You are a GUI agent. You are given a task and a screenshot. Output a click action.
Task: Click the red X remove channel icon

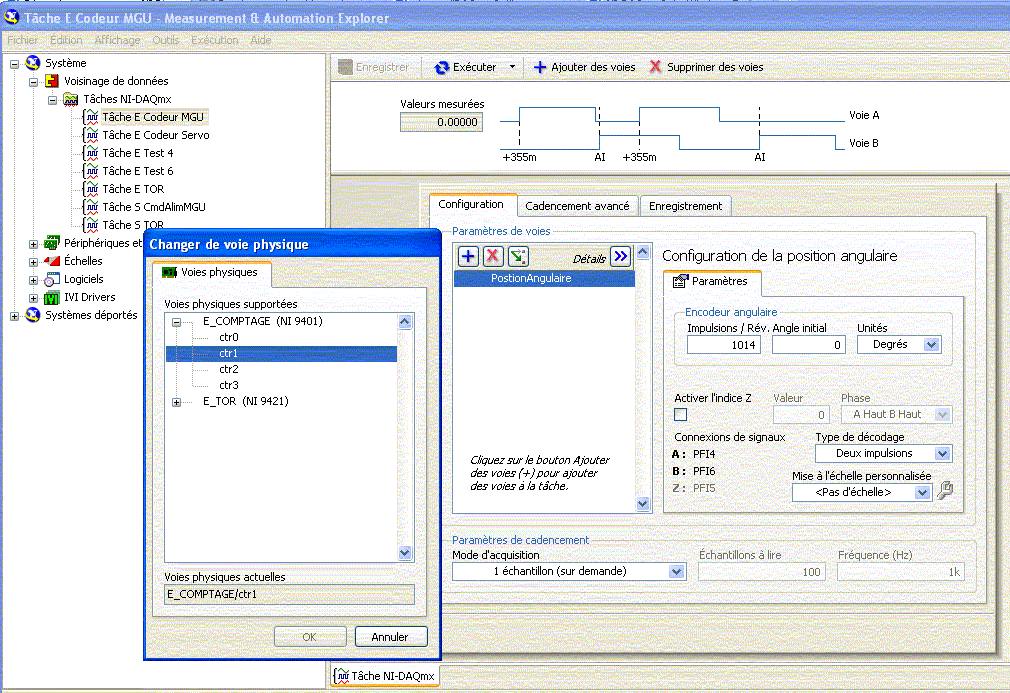[x=493, y=256]
